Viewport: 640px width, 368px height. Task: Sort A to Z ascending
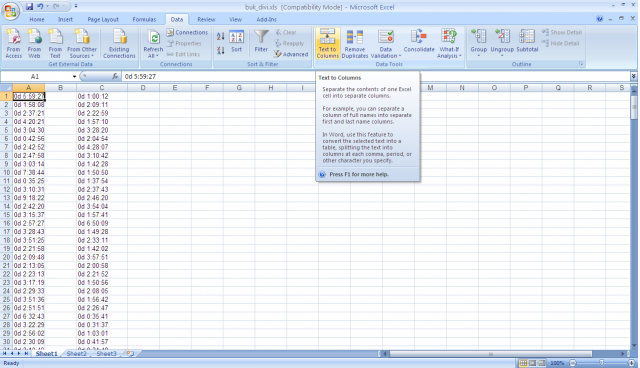click(x=220, y=37)
